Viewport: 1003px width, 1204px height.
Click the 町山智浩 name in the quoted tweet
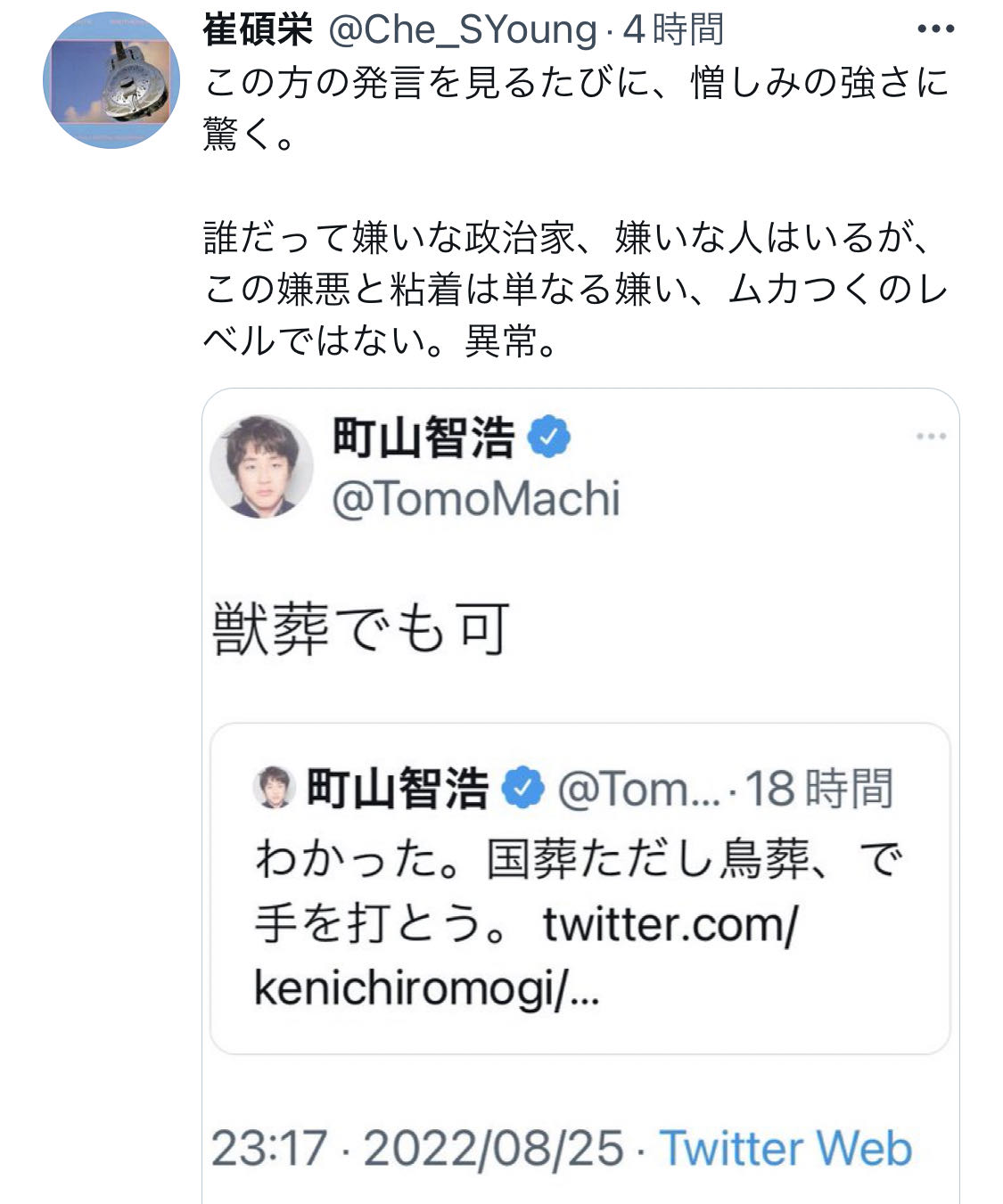398,789
